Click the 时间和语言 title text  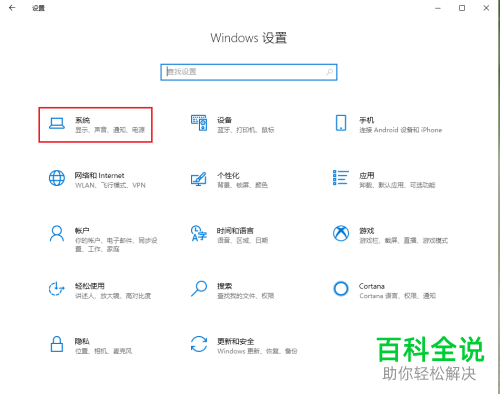(235, 230)
